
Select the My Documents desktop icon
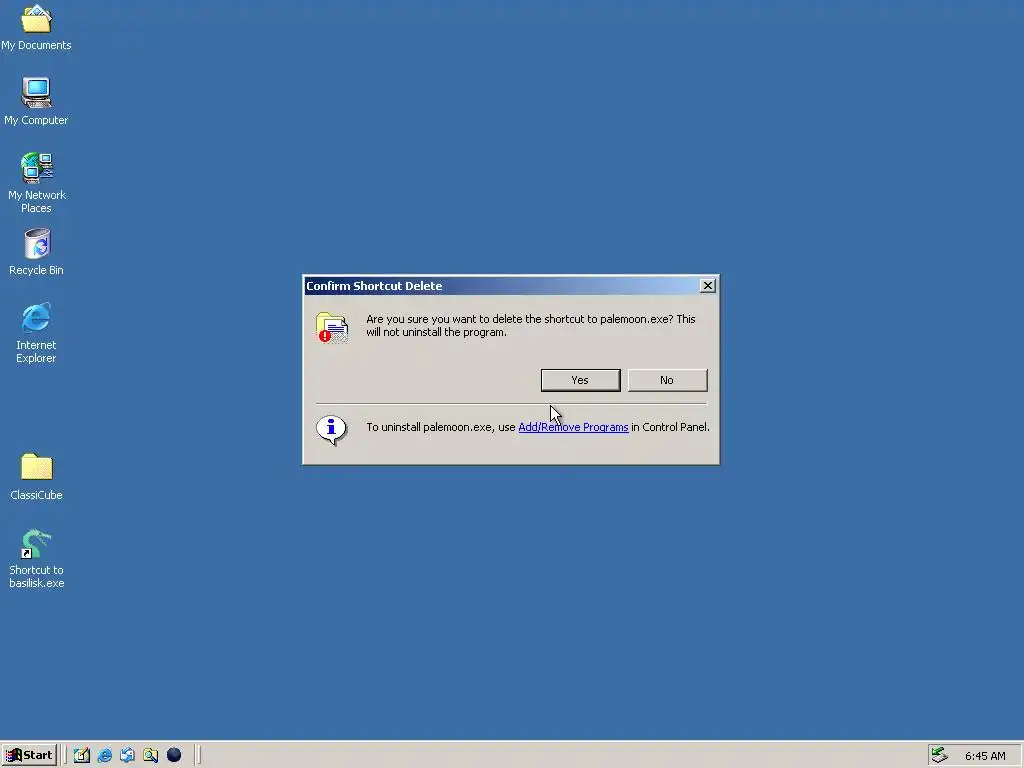pos(36,27)
